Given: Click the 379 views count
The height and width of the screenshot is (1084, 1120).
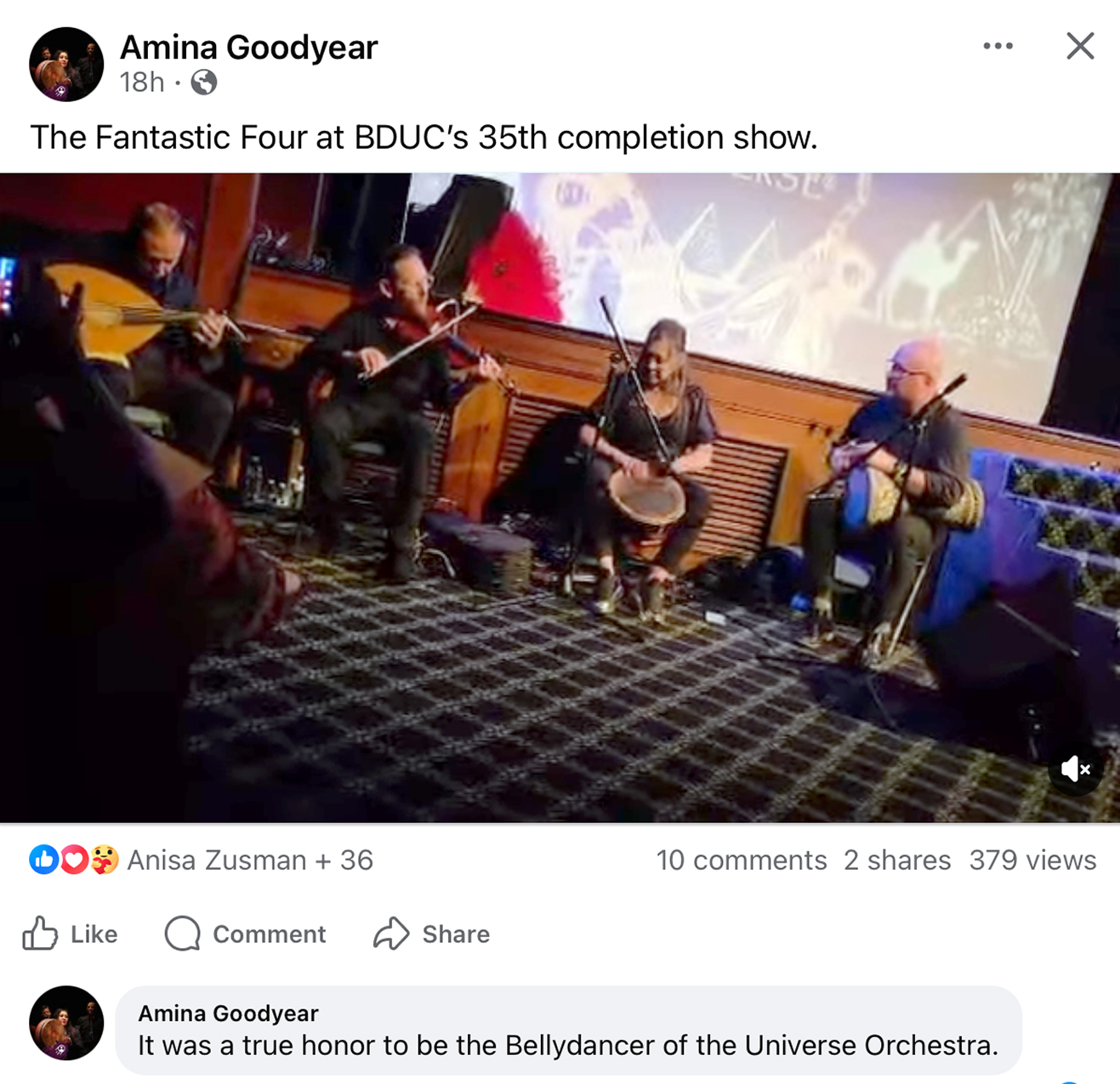Looking at the screenshot, I should tap(1032, 860).
